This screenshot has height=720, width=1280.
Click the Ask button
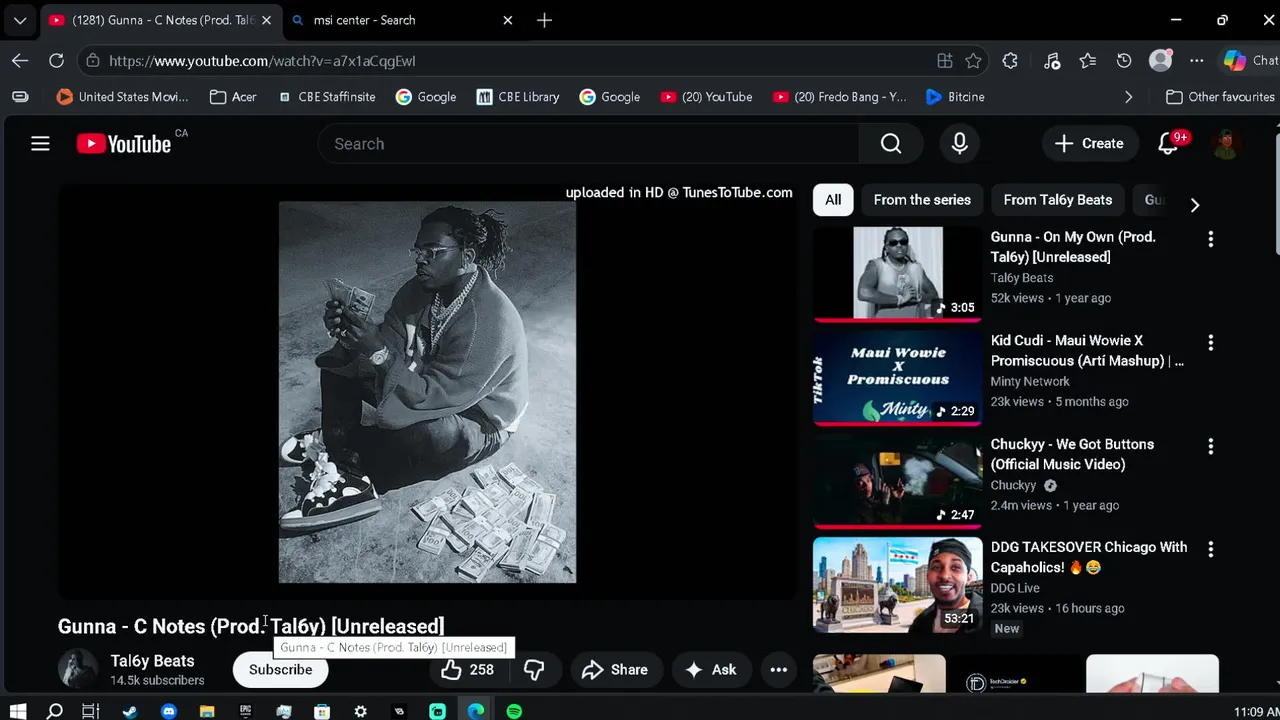(x=710, y=670)
